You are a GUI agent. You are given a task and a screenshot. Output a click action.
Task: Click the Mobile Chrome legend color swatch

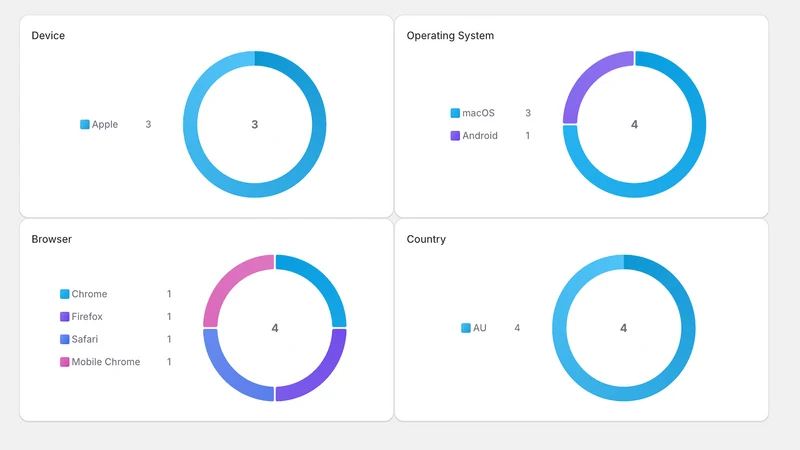64,362
